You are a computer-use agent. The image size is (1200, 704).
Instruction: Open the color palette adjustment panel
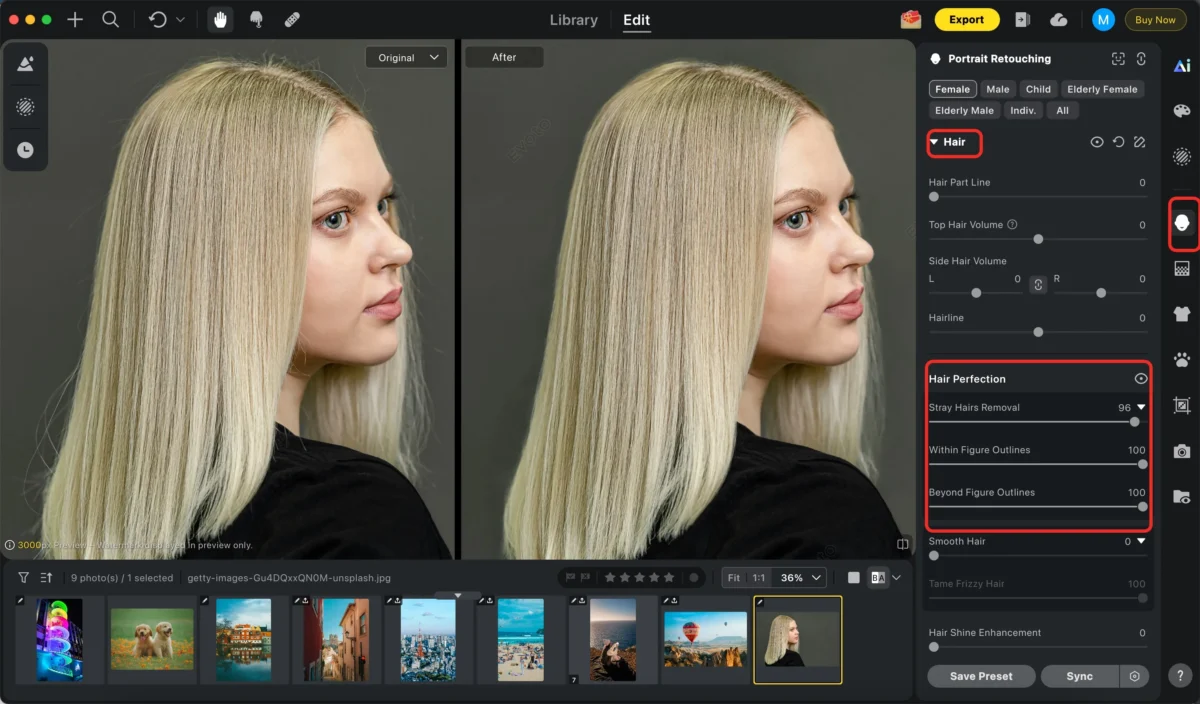click(x=1182, y=111)
